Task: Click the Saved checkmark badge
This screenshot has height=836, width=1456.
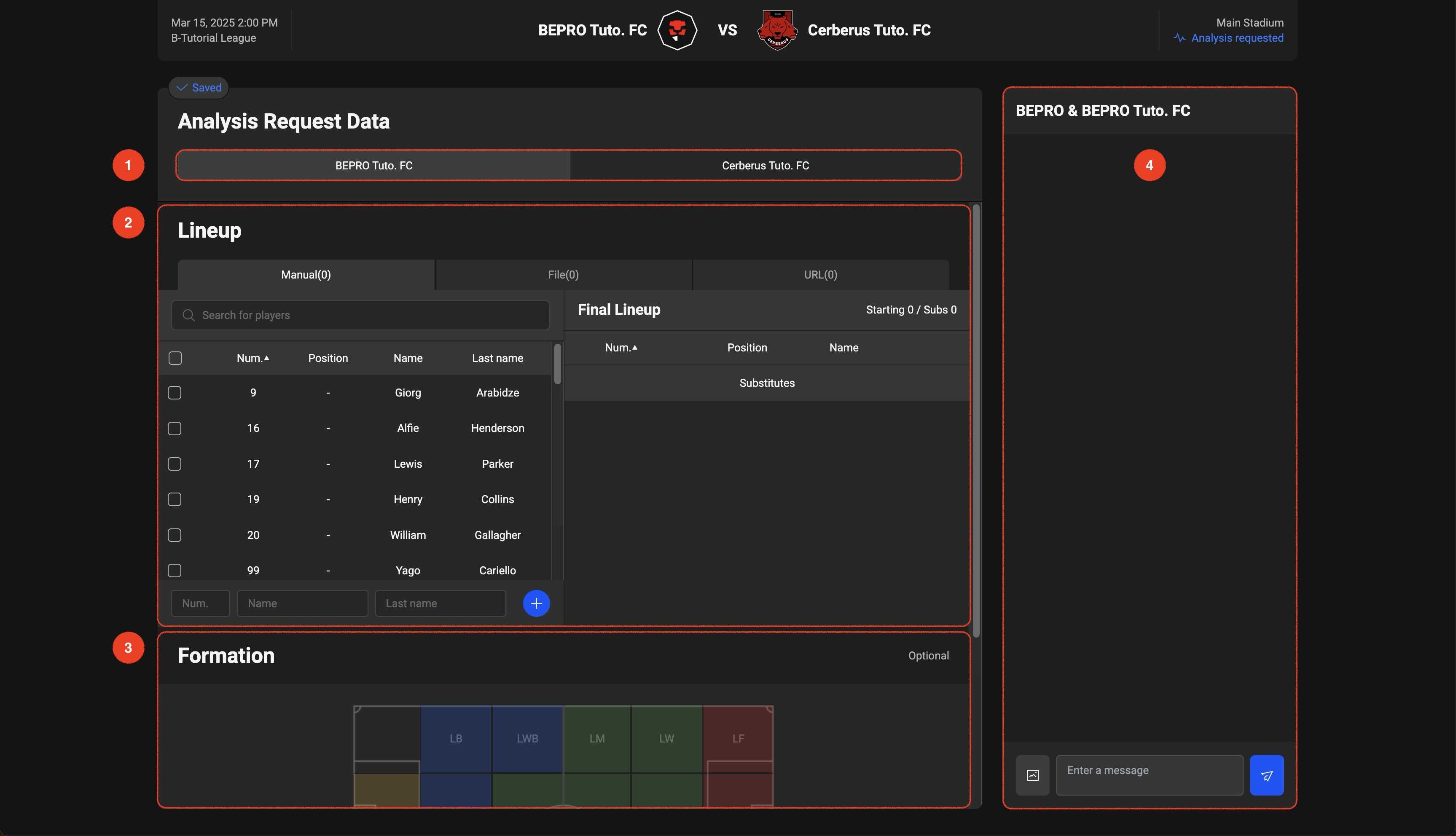Action: click(199, 87)
